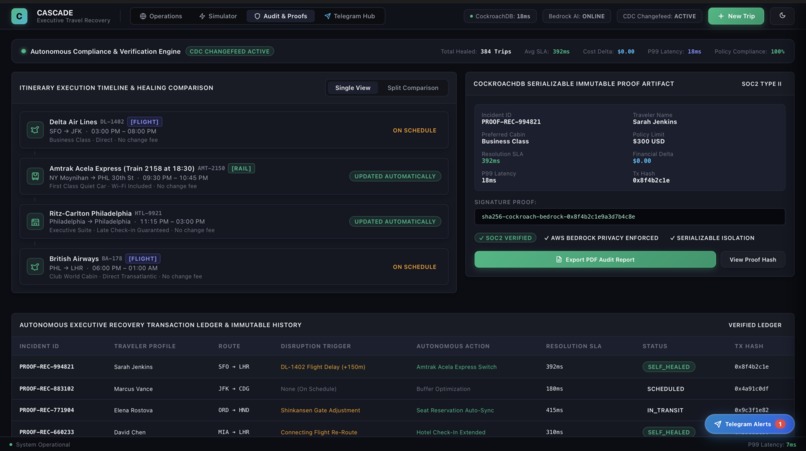Switch to the Audit & Proofs tab
The width and height of the screenshot is (806, 451).
[281, 16]
